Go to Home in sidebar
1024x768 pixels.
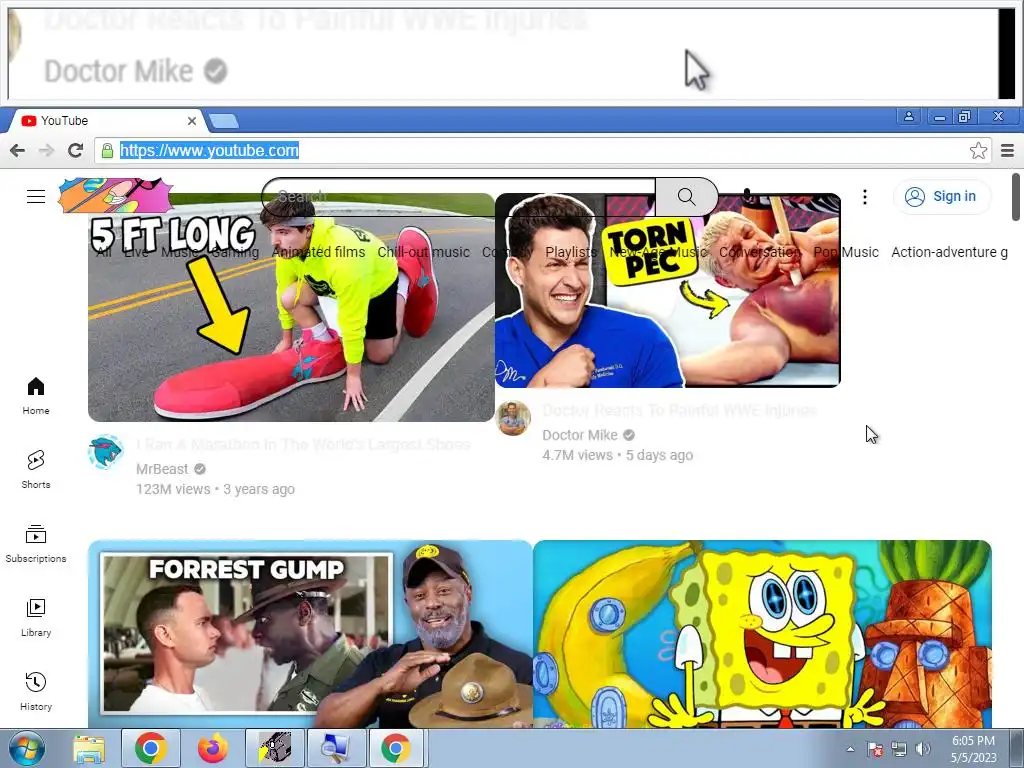[36, 396]
